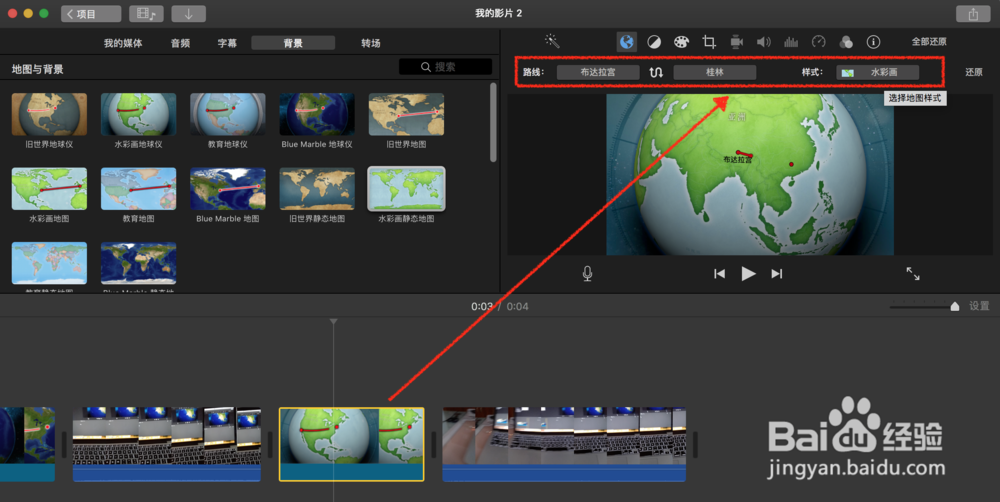Select Blue Marble 地球仪 thumbnail
The height and width of the screenshot is (502, 1000).
[x=317, y=114]
